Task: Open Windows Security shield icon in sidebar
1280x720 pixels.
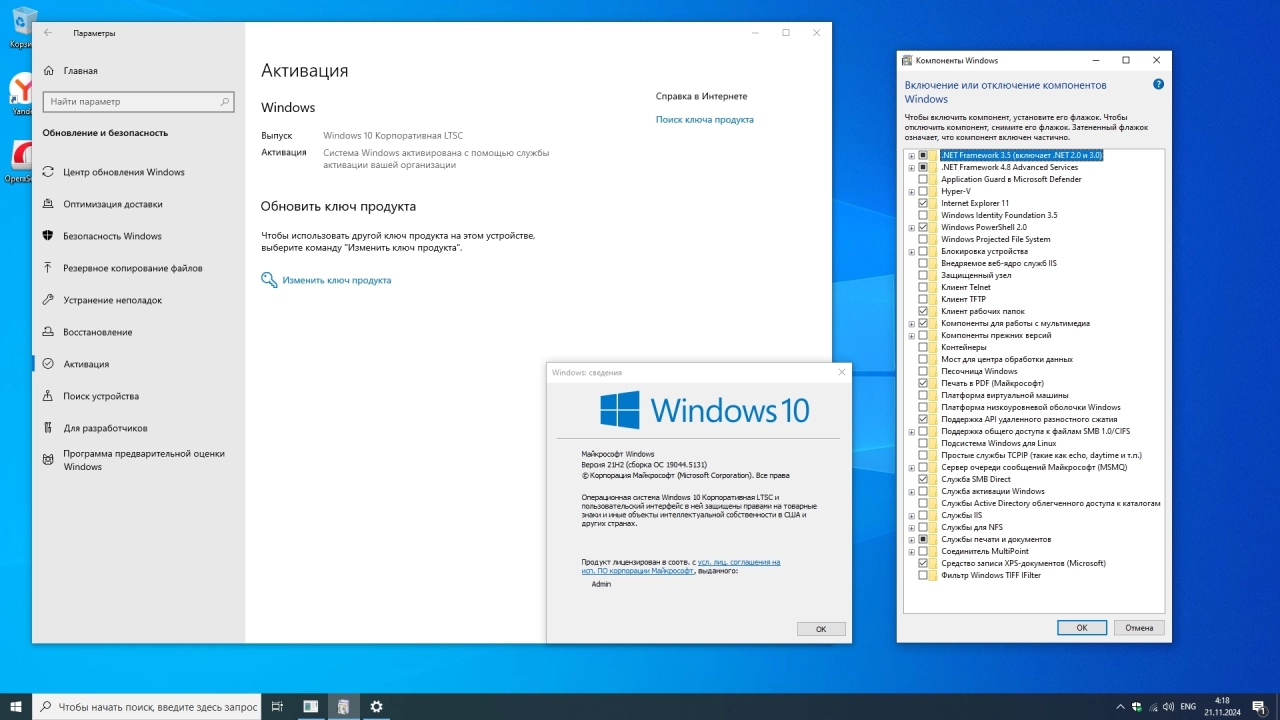Action: tap(48, 236)
